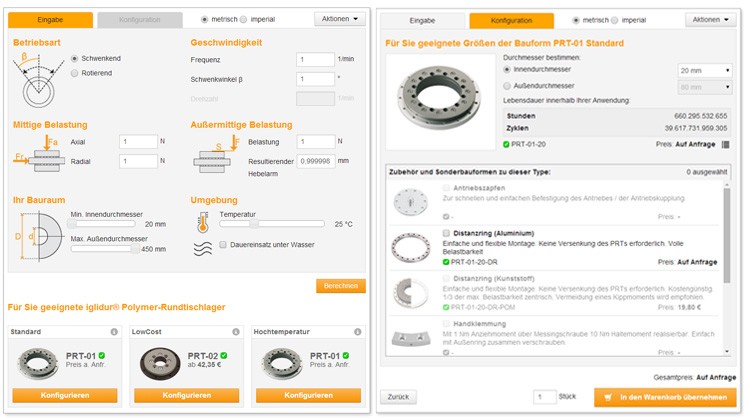This screenshot has height=420, width=747.
Task: Click the Max. Außendurchmesser slider
Action: coord(103,249)
